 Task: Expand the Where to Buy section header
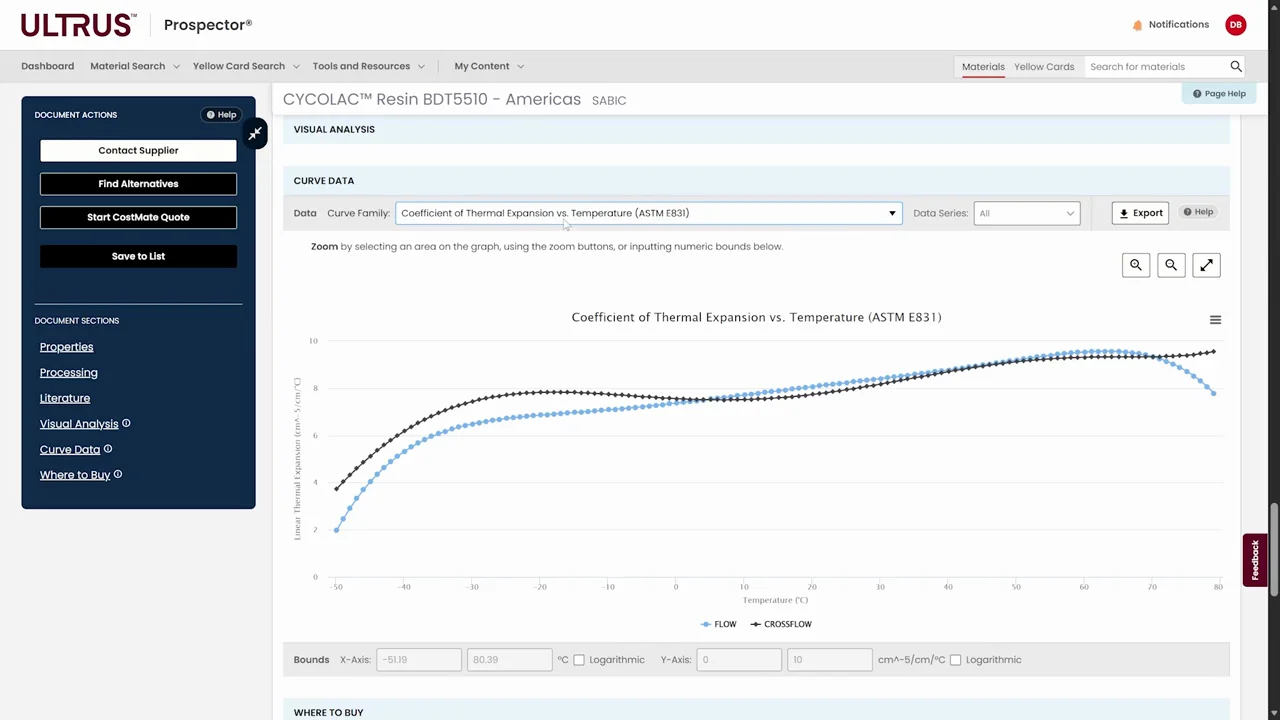[756, 711]
